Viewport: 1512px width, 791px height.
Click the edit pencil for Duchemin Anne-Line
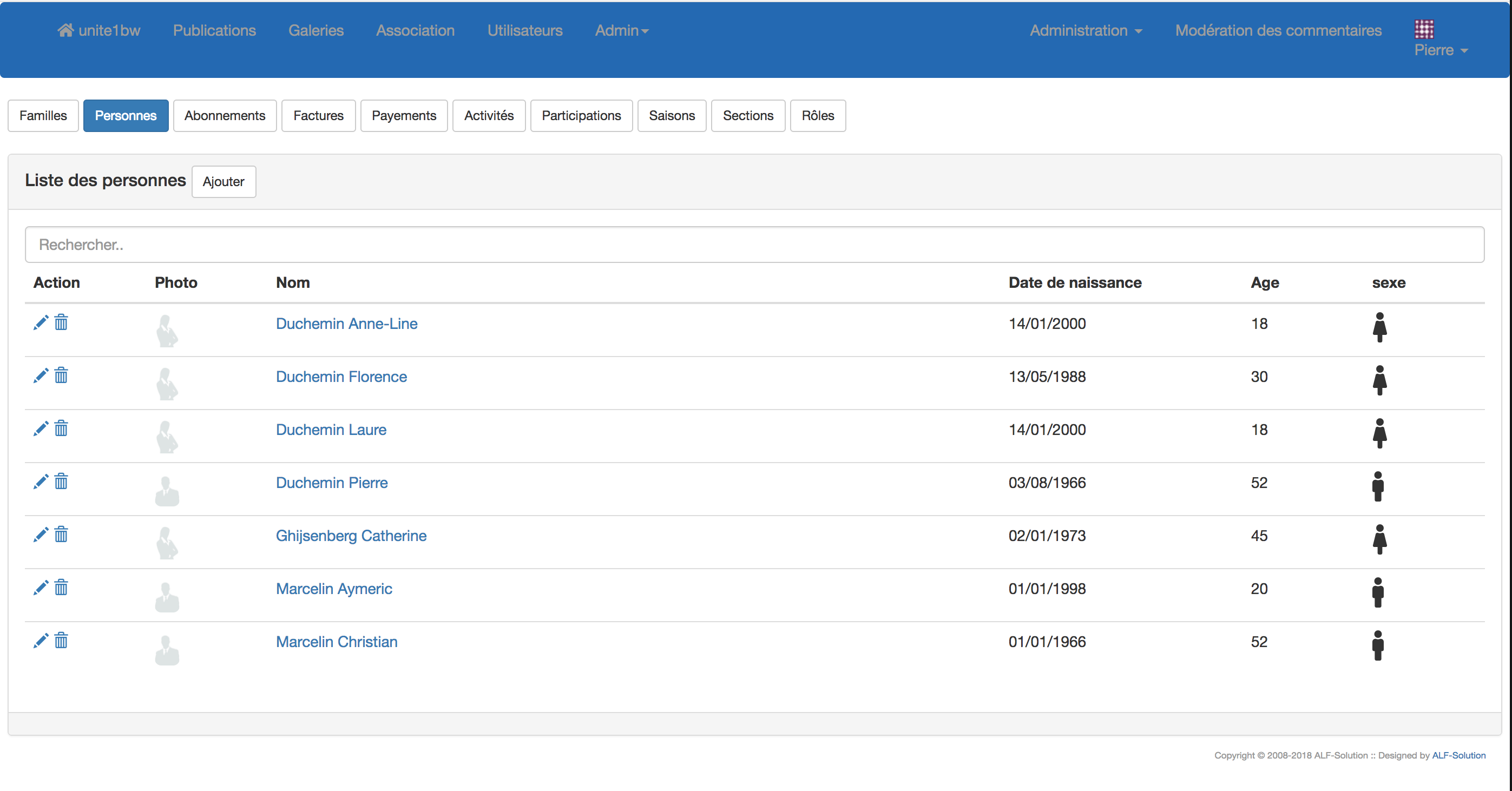click(x=41, y=323)
